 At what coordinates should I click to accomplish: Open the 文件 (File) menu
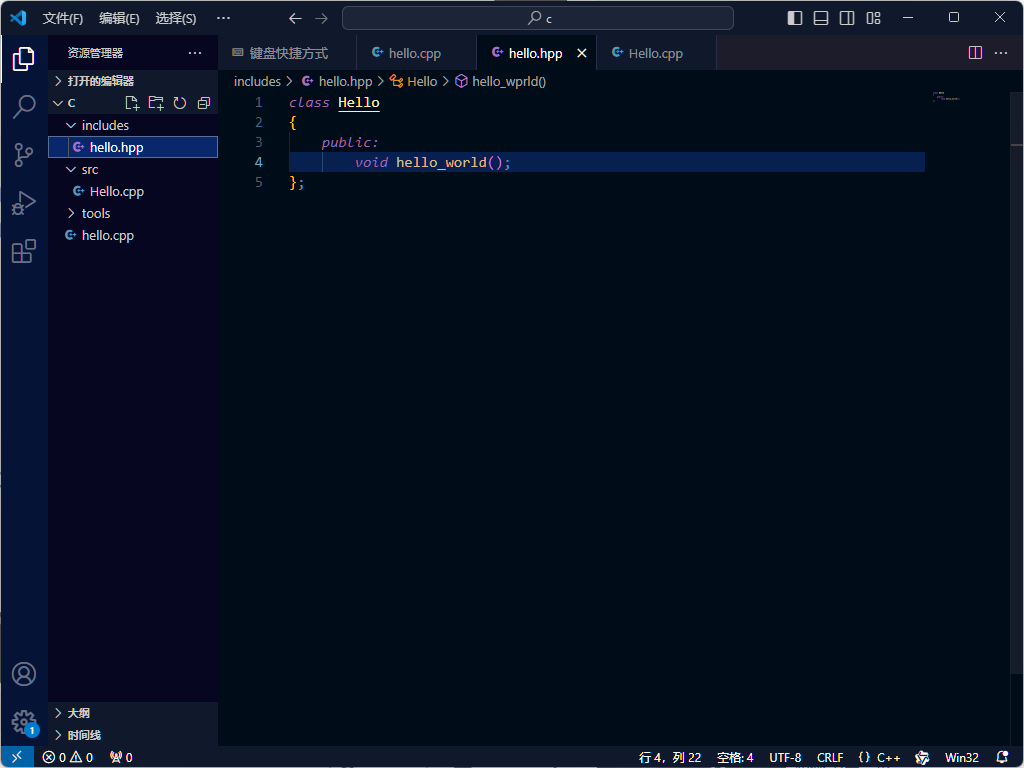(63, 18)
